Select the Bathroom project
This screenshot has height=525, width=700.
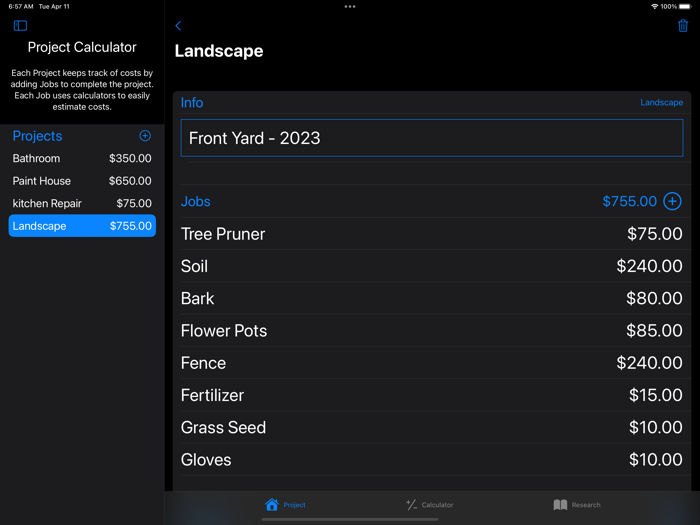click(x=82, y=158)
